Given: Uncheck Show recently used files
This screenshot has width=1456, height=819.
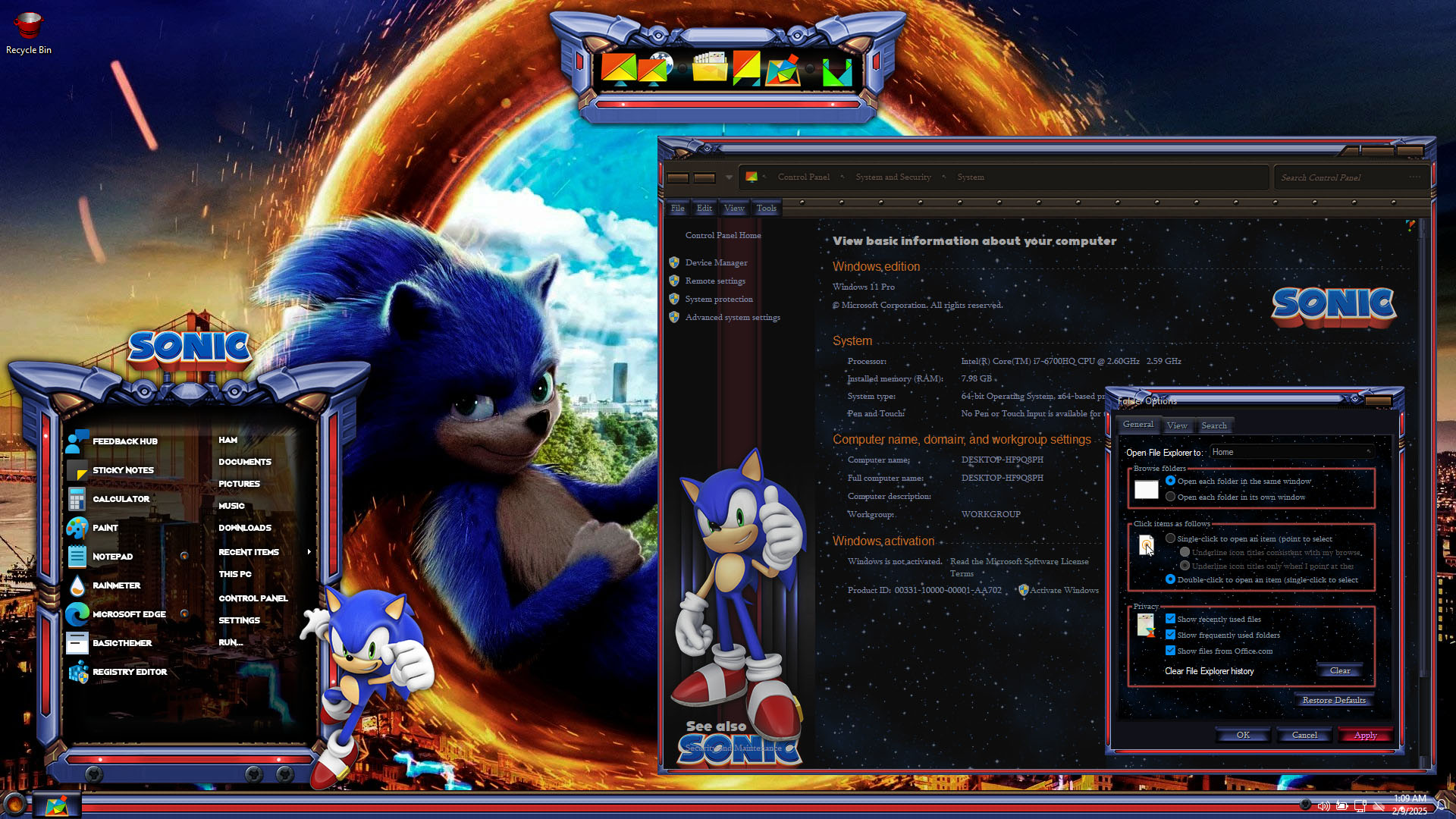Looking at the screenshot, I should (x=1171, y=619).
